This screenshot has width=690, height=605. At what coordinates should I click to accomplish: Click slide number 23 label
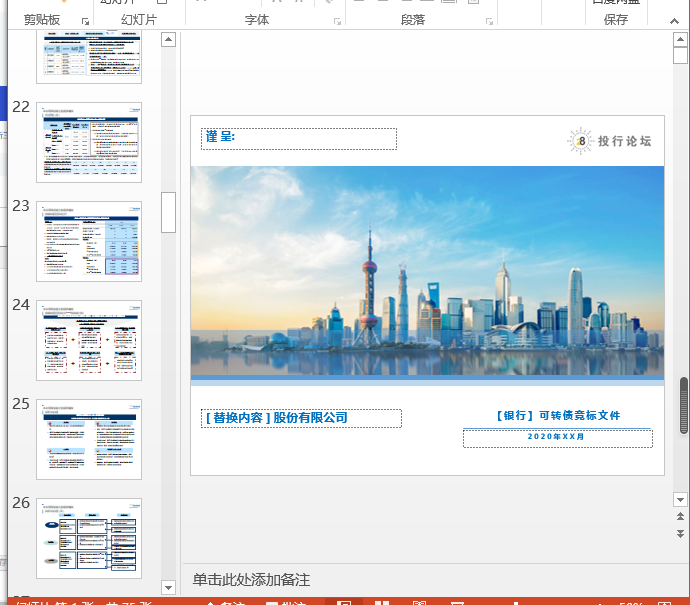(21, 206)
